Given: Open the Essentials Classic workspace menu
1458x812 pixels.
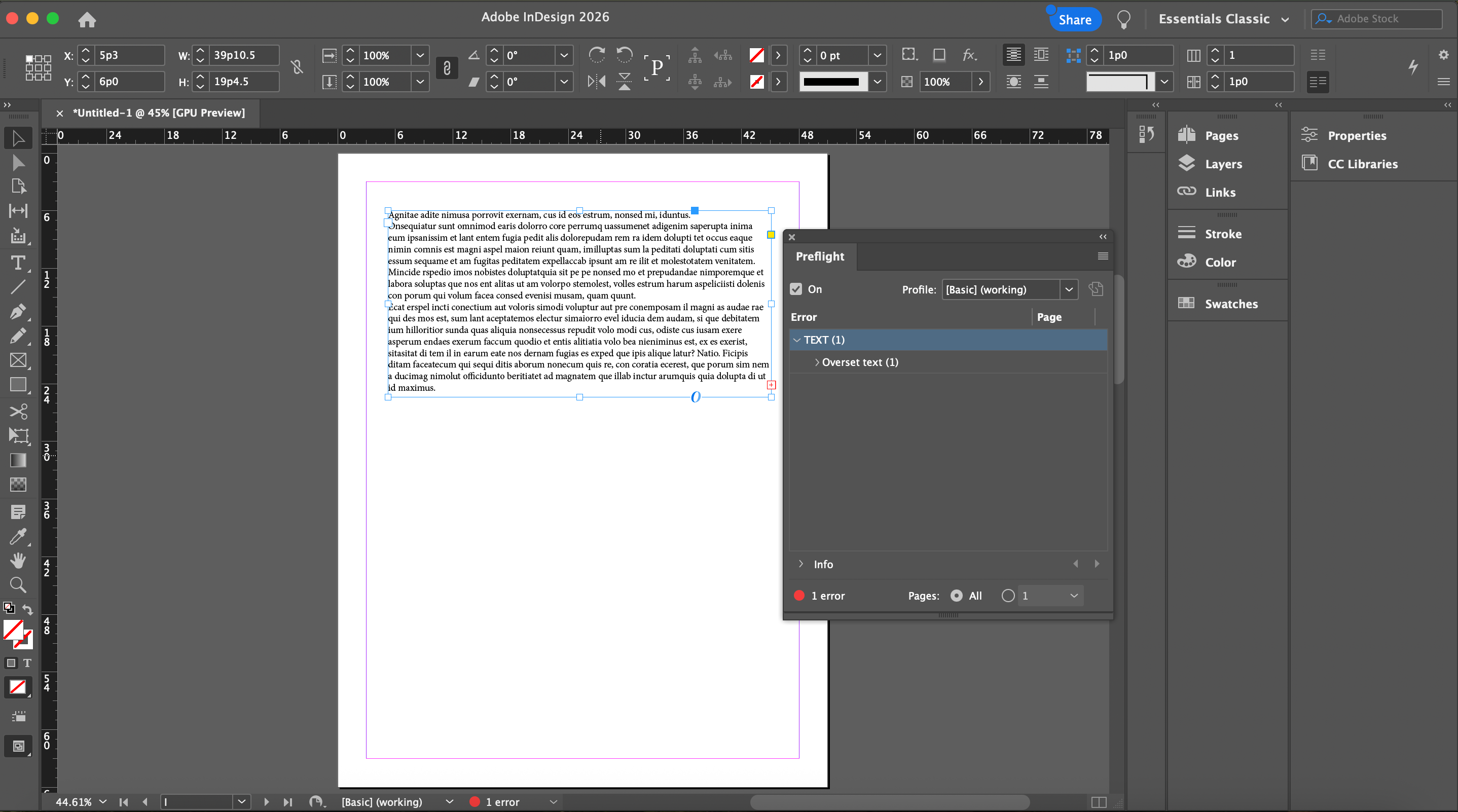Looking at the screenshot, I should click(x=1224, y=19).
